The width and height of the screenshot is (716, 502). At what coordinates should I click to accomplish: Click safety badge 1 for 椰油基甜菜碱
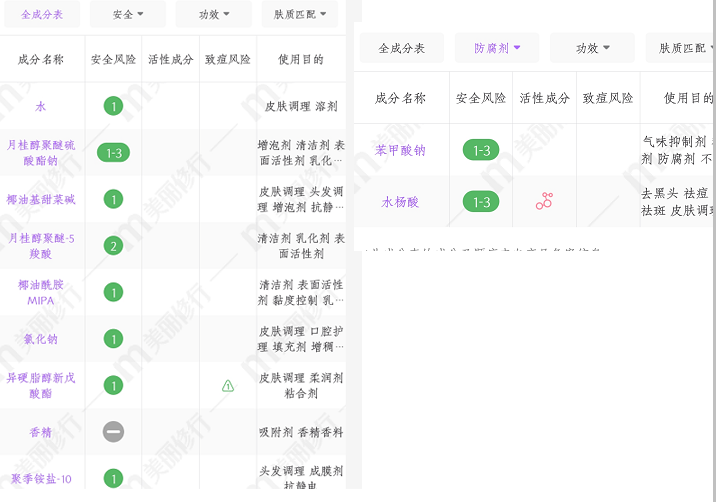coord(113,199)
